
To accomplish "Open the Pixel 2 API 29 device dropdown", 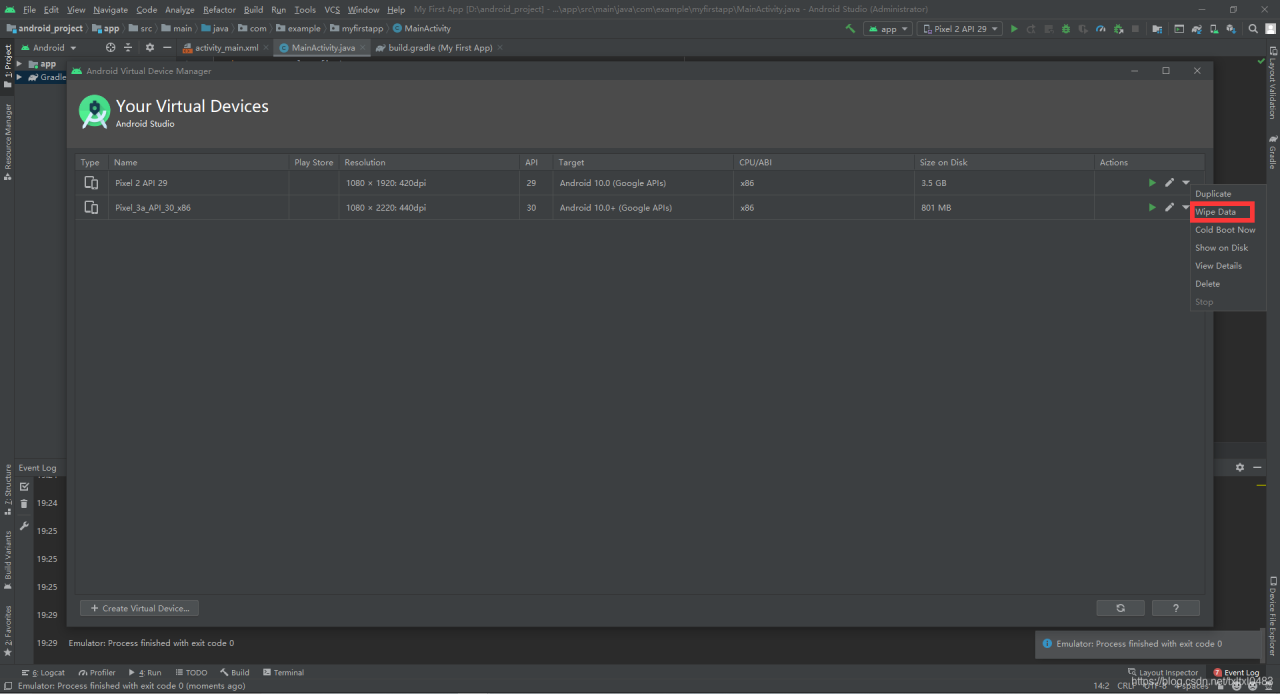I will point(960,29).
